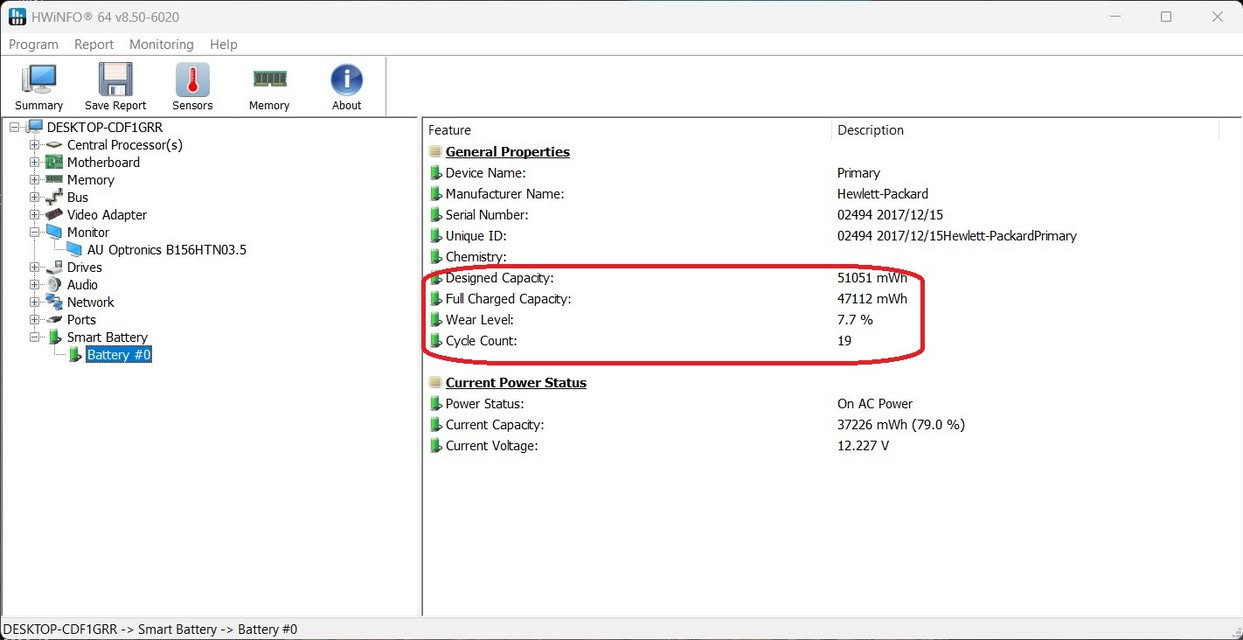
Task: Collapse the Smart Battery tree node
Action: coord(35,337)
